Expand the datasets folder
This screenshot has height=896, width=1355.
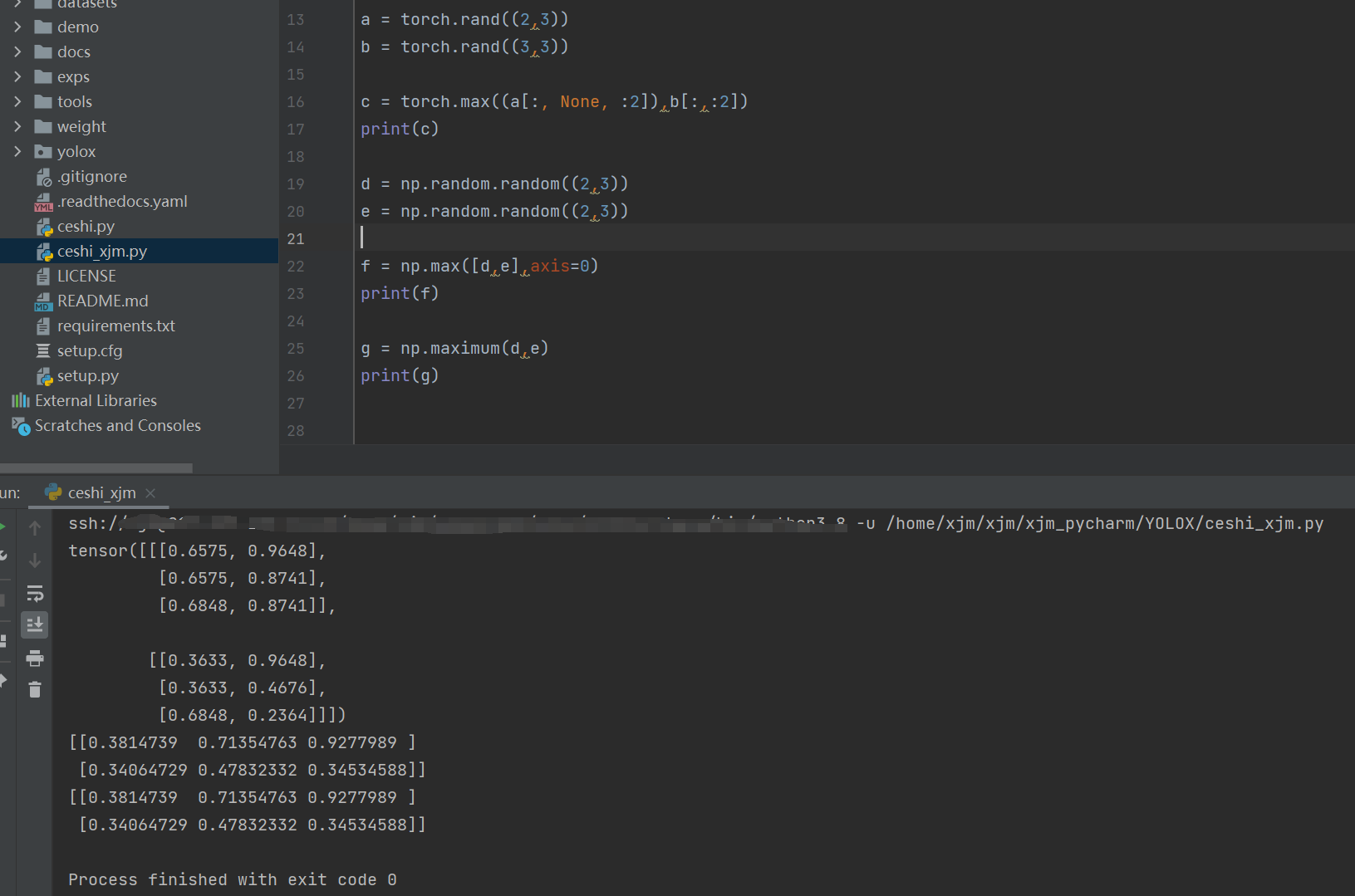[x=18, y=4]
